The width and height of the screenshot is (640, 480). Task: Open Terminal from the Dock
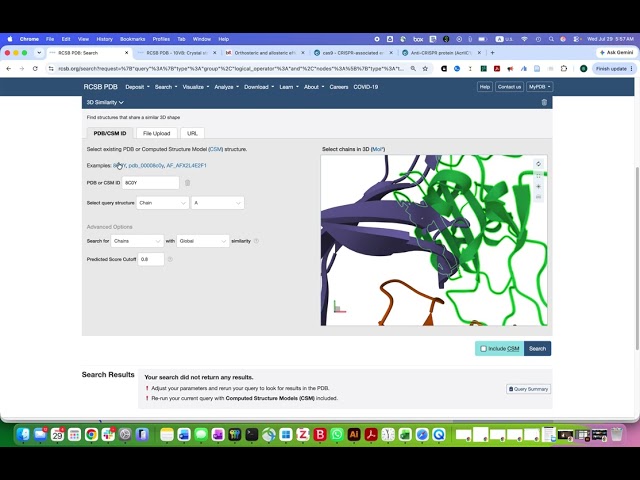[x=252, y=435]
